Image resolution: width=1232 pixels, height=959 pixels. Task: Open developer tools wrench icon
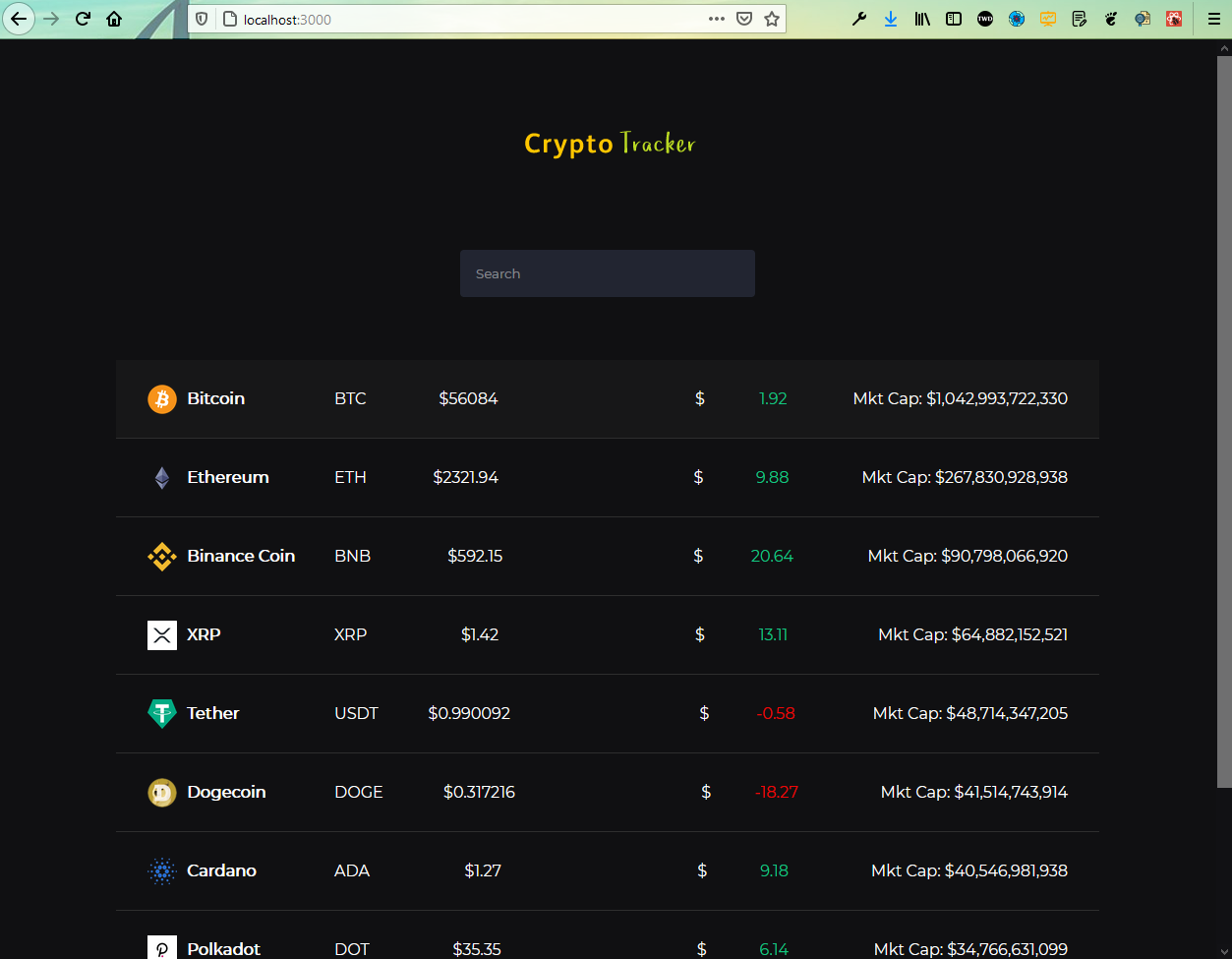click(859, 19)
